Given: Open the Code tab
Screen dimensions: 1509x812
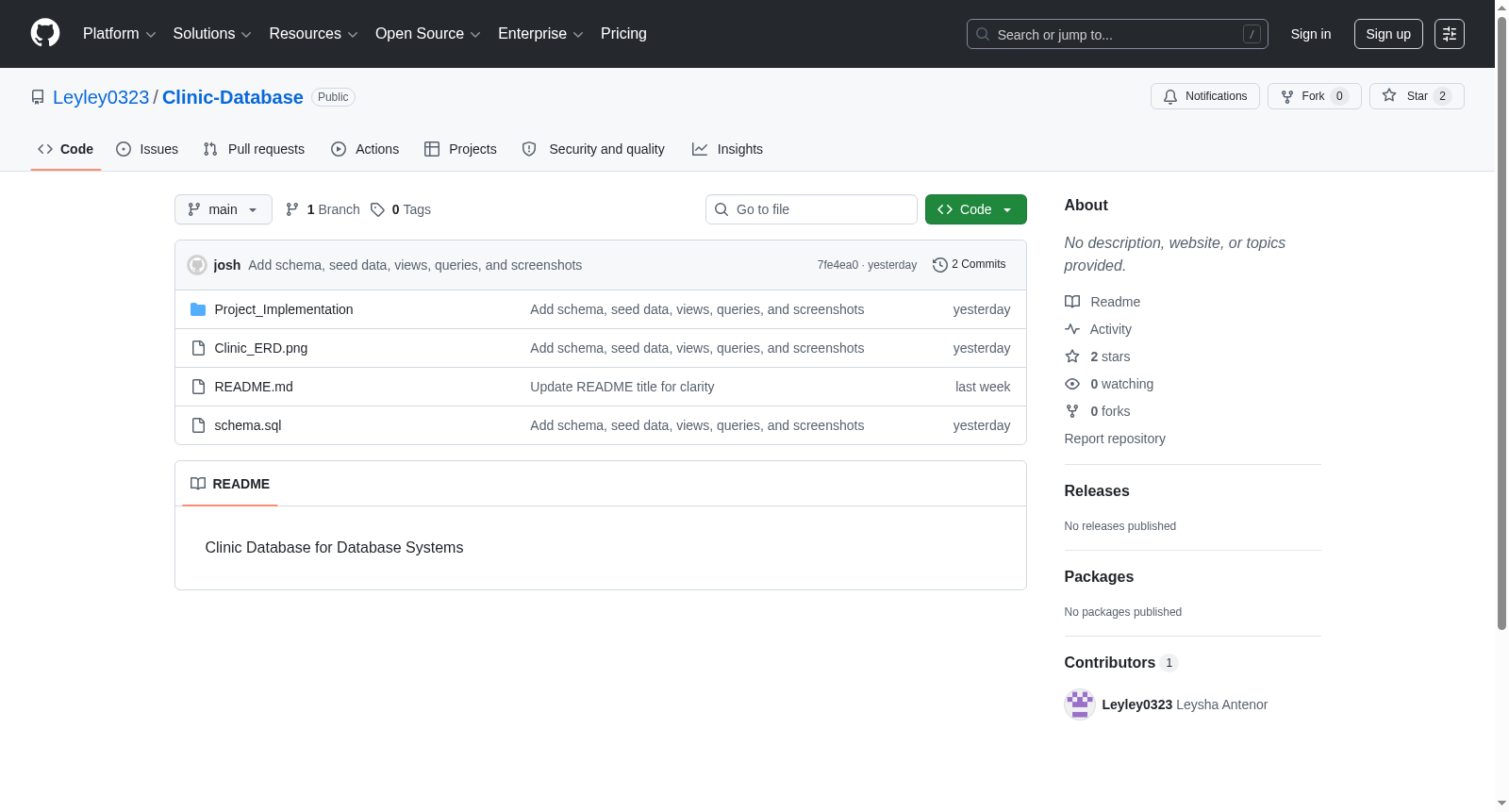Looking at the screenshot, I should click(66, 149).
